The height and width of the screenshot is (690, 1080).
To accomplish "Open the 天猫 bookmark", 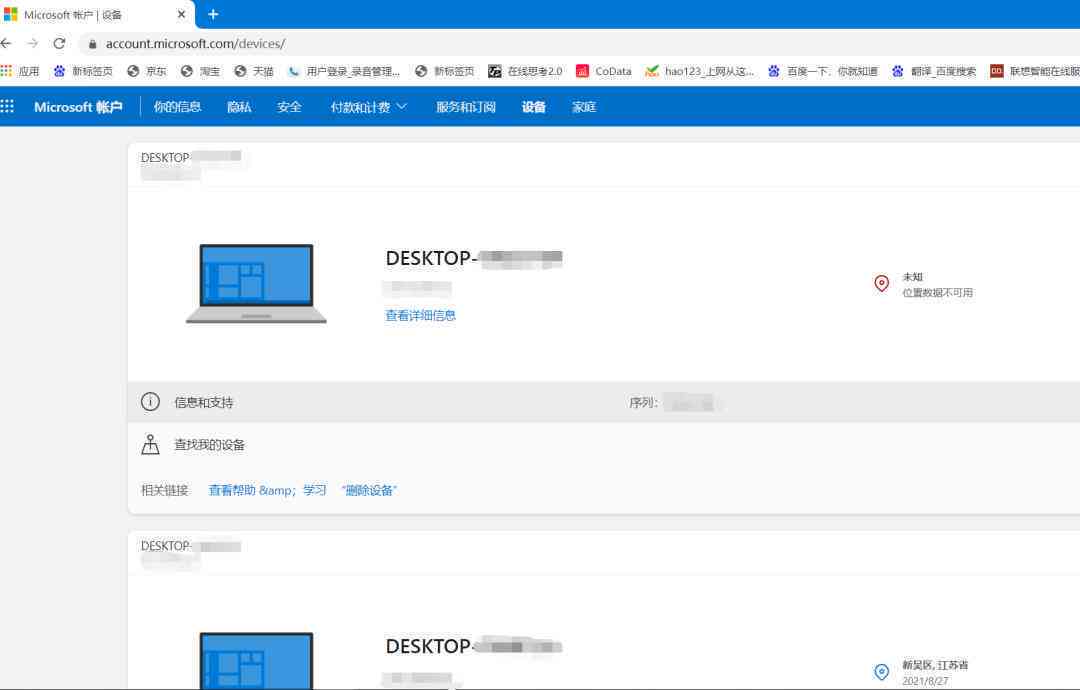I will click(254, 71).
